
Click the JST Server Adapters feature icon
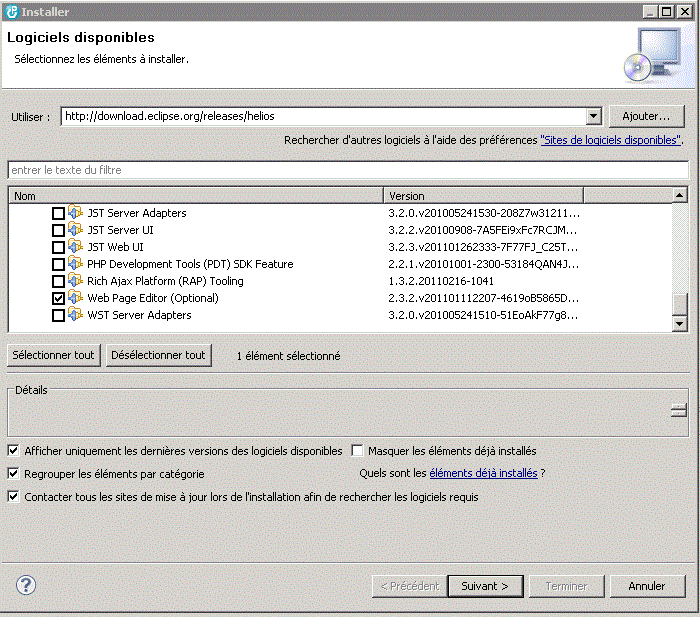click(x=75, y=212)
